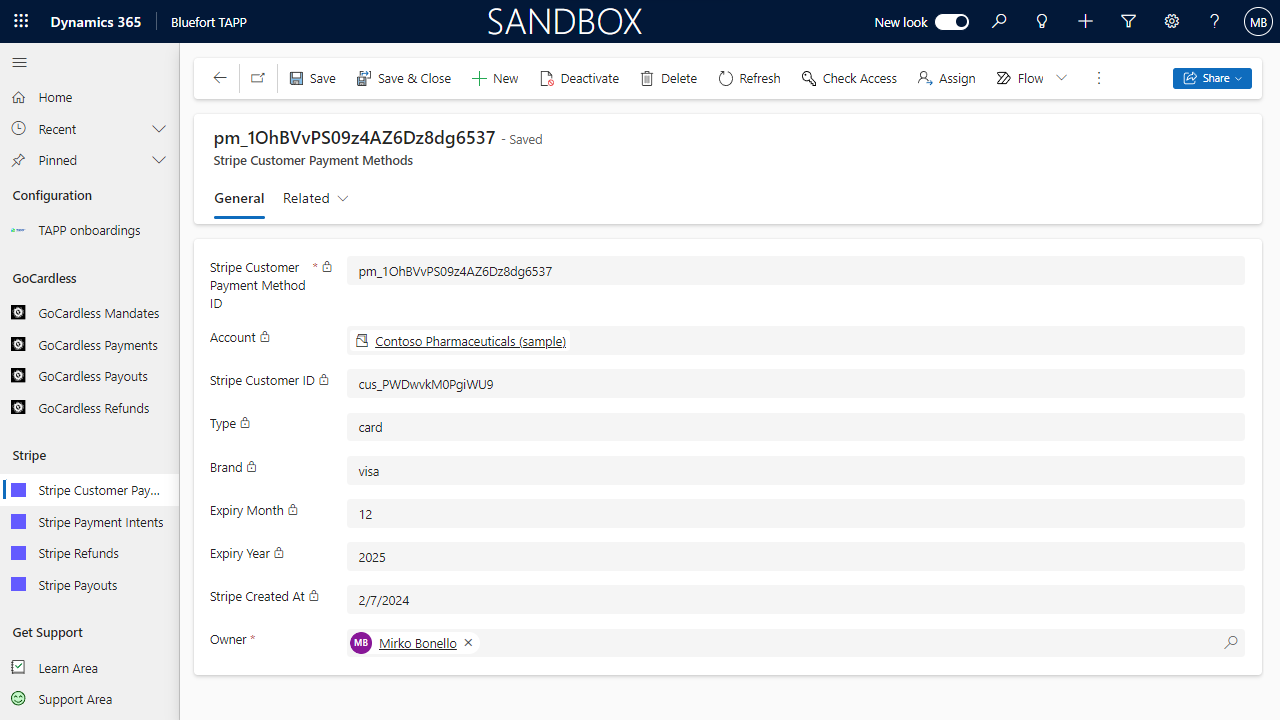Toggle the New look switch
1280x720 pixels.
tap(952, 22)
